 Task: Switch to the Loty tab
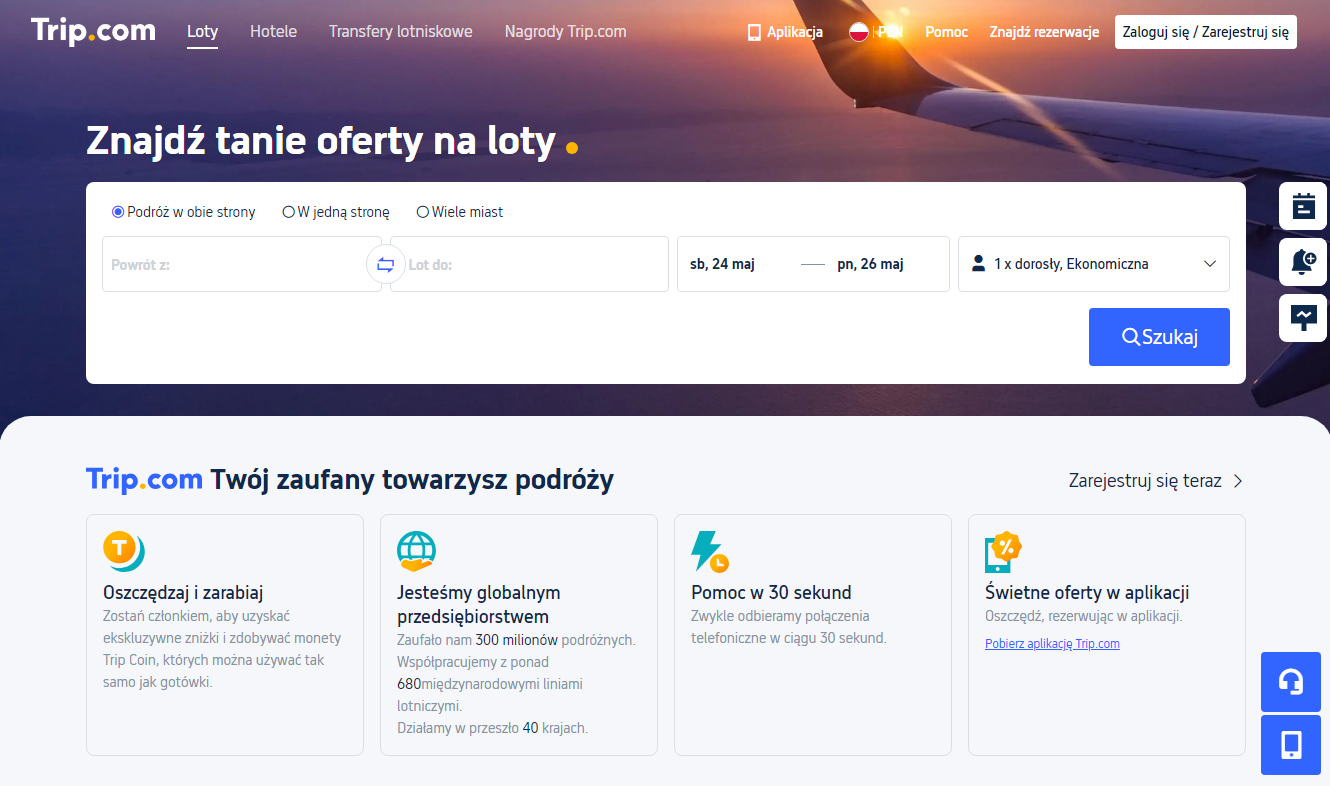pyautogui.click(x=203, y=31)
